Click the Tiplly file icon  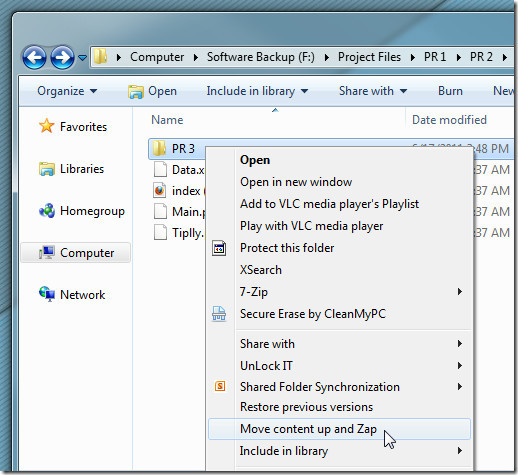pos(160,232)
